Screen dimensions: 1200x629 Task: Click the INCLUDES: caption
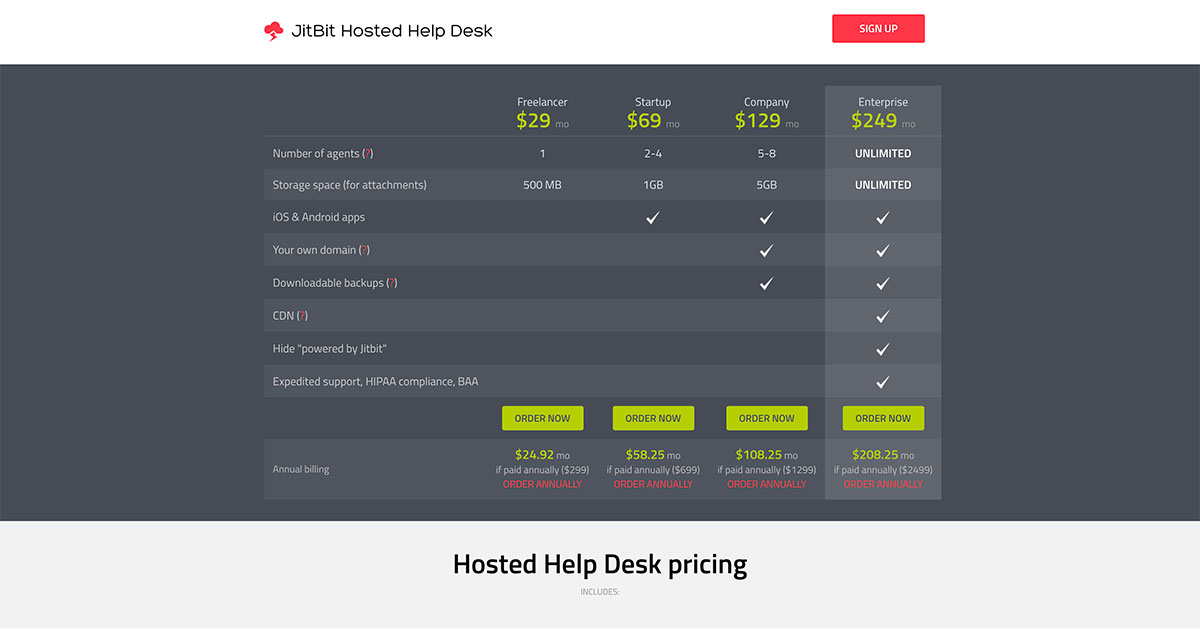click(600, 592)
